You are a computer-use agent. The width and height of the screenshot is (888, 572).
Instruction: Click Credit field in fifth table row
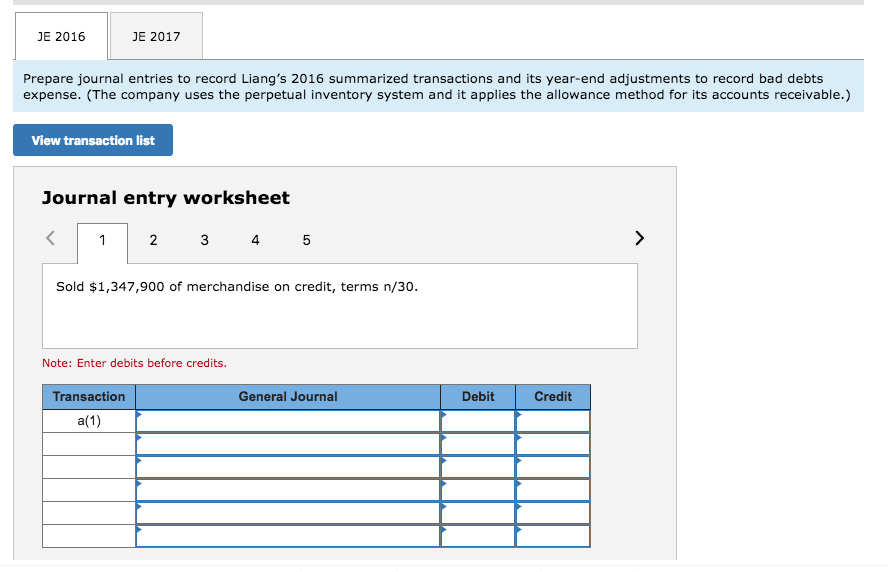point(553,513)
